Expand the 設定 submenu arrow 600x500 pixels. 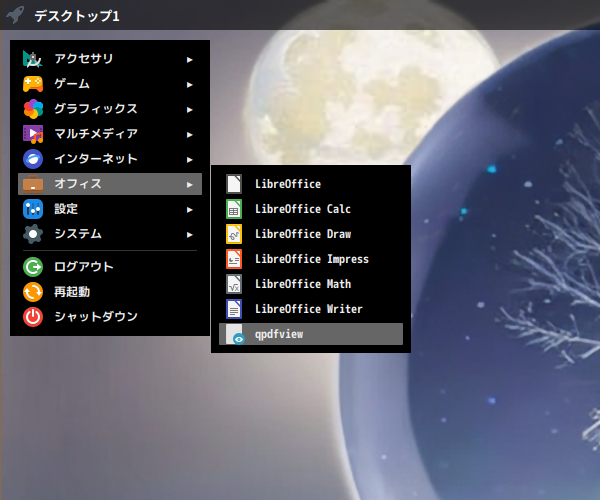click(189, 210)
